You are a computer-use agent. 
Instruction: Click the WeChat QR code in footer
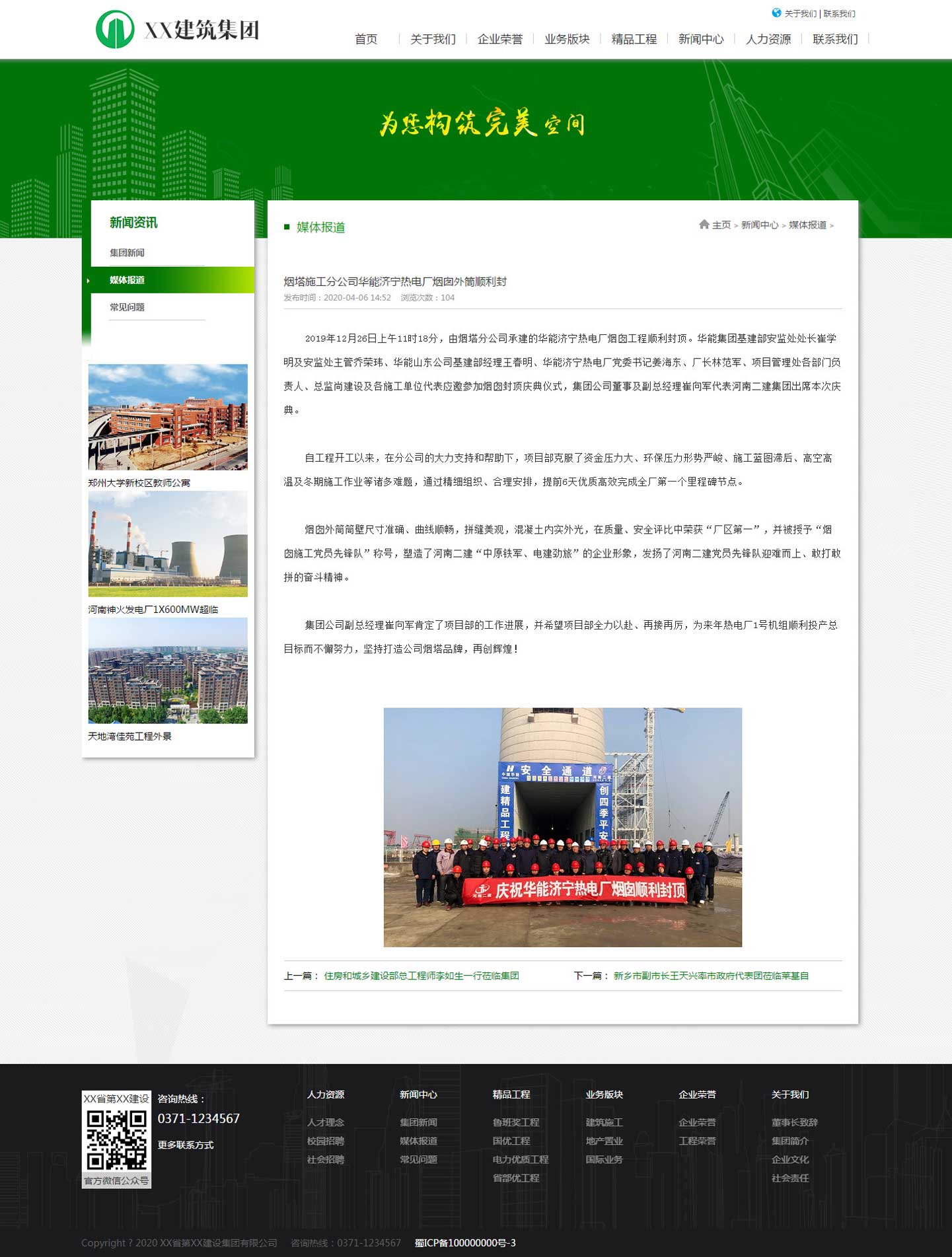116,1139
